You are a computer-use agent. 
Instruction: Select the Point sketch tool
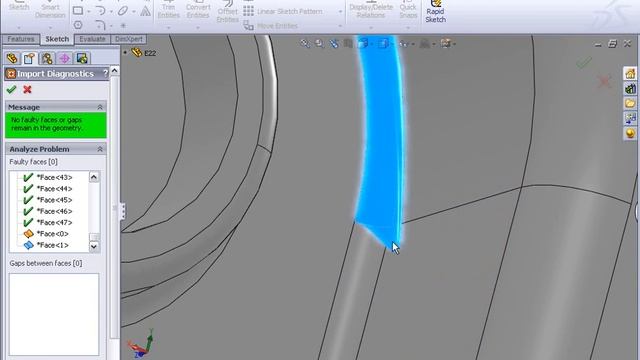[123, 25]
